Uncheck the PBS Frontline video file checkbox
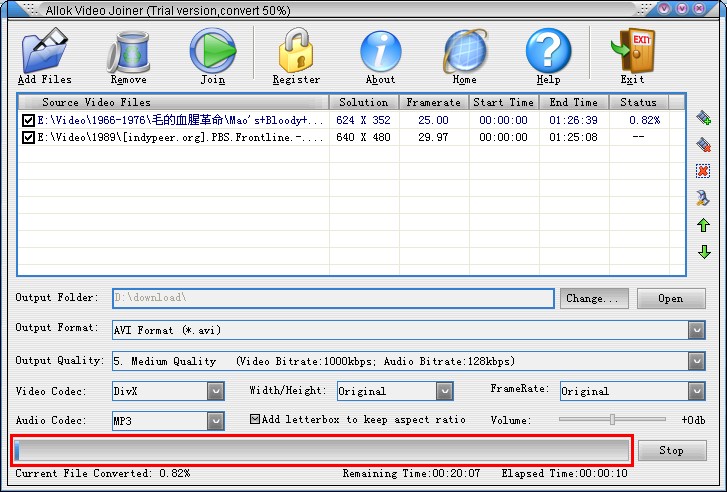This screenshot has height=492, width=727. click(x=28, y=138)
